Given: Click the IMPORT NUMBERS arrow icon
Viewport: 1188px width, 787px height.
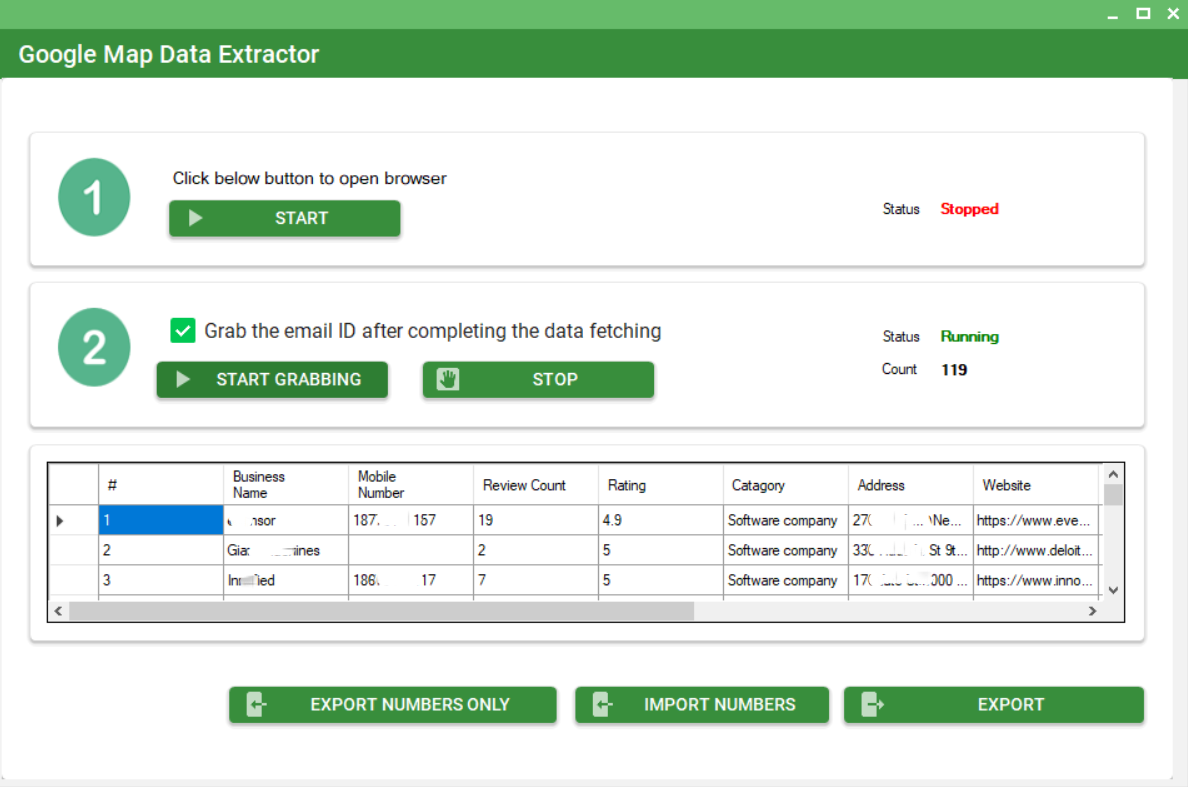Looking at the screenshot, I should (x=602, y=705).
